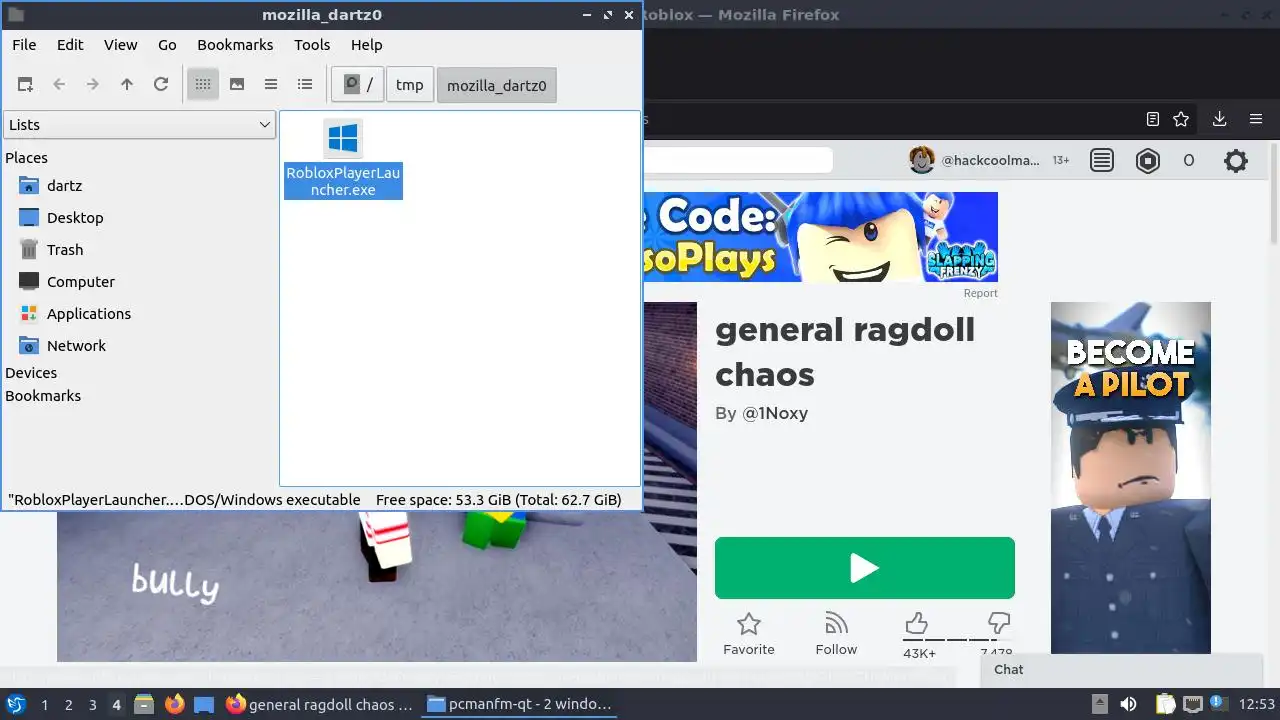
Task: Open the Help menu
Action: pos(367,45)
